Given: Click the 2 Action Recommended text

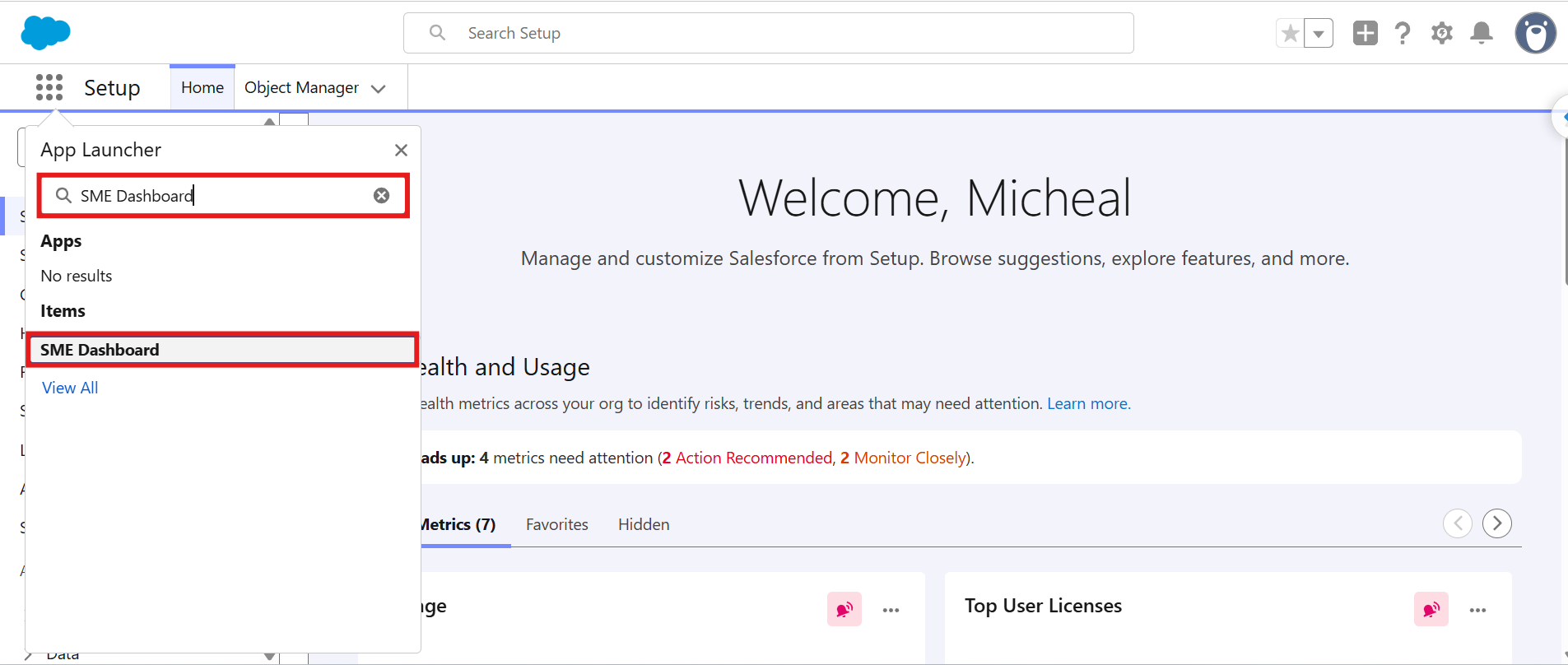Looking at the screenshot, I should pyautogui.click(x=748, y=458).
